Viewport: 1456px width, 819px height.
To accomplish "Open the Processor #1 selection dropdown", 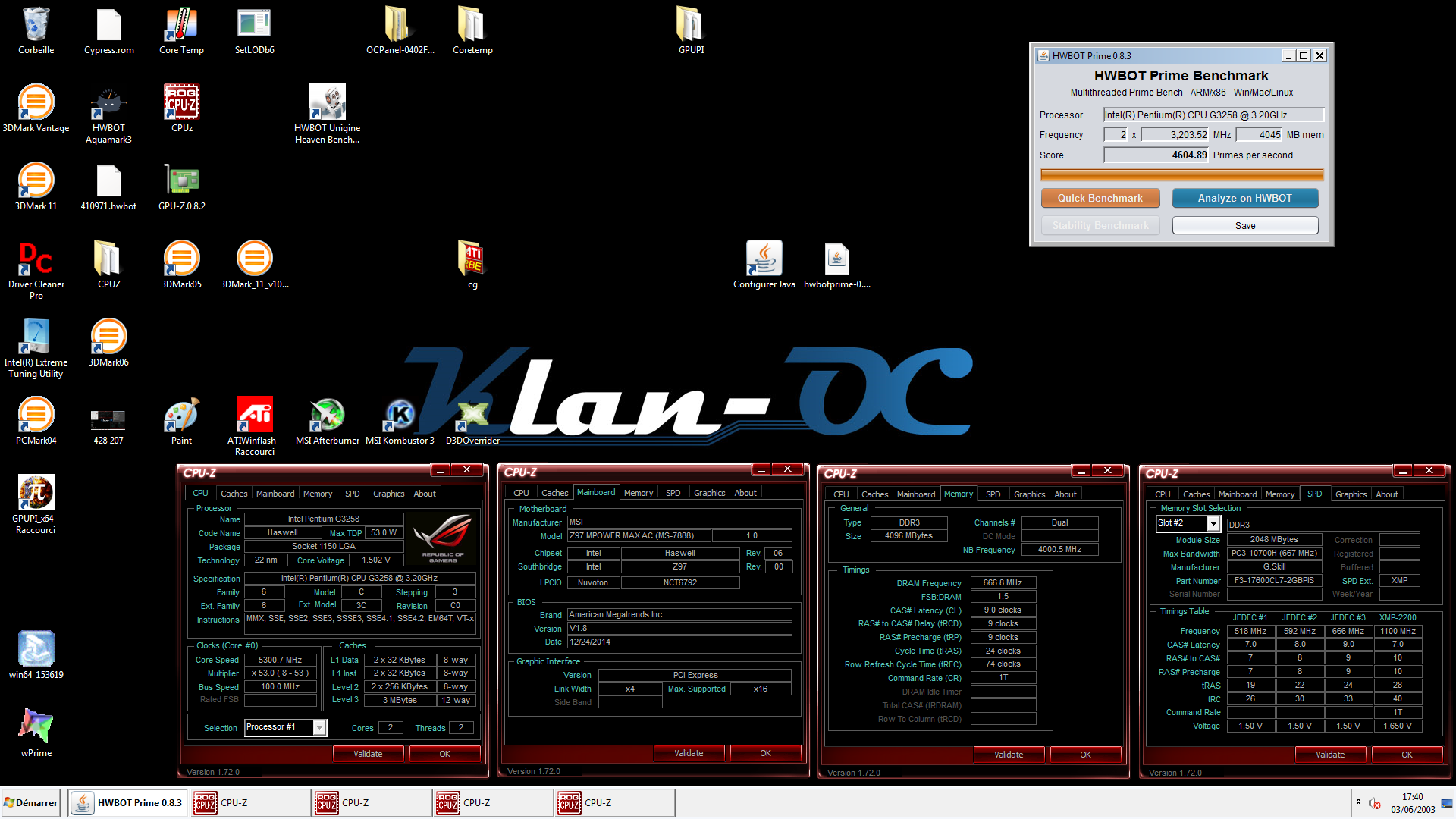I will [285, 727].
